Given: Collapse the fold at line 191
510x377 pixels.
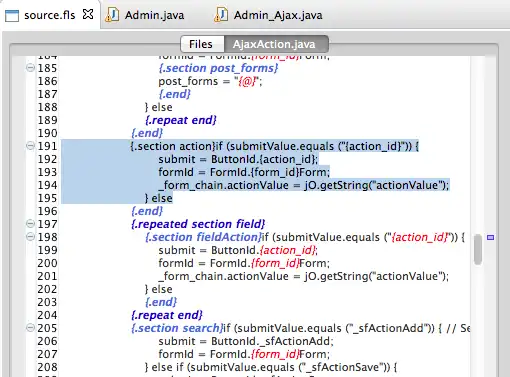Looking at the screenshot, I should click(x=30, y=146).
